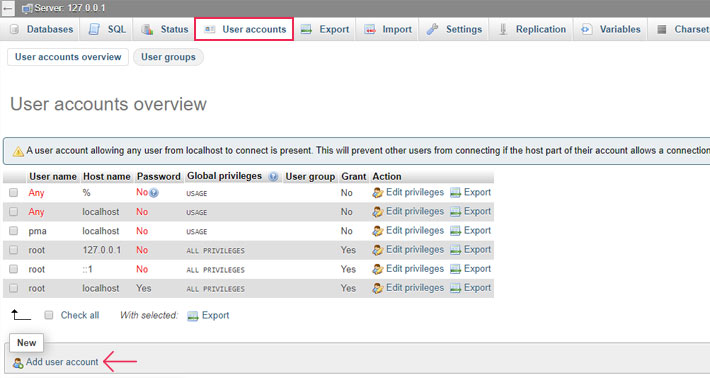Open the SQL tab
The width and height of the screenshot is (710, 378).
click(107, 29)
